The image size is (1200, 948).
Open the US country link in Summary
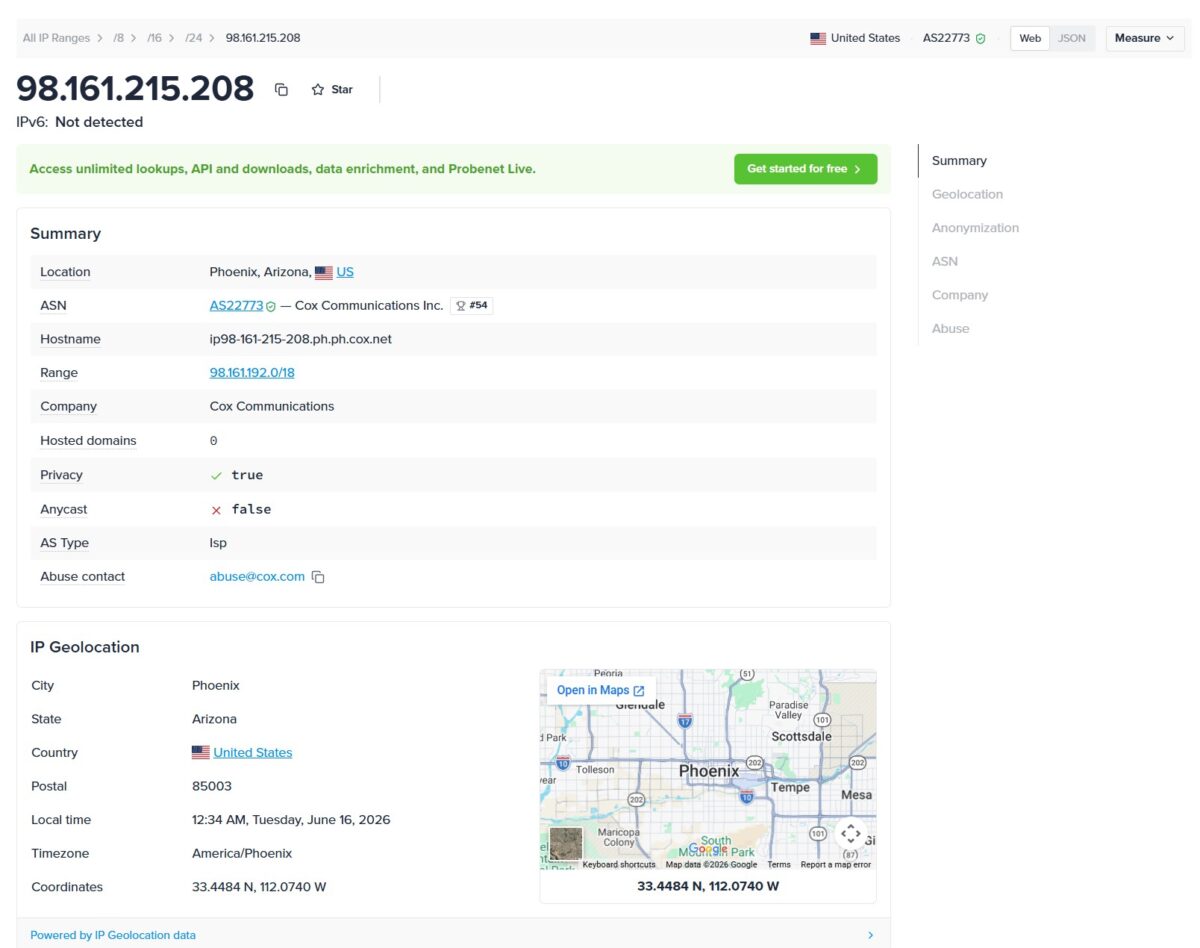pyautogui.click(x=345, y=272)
